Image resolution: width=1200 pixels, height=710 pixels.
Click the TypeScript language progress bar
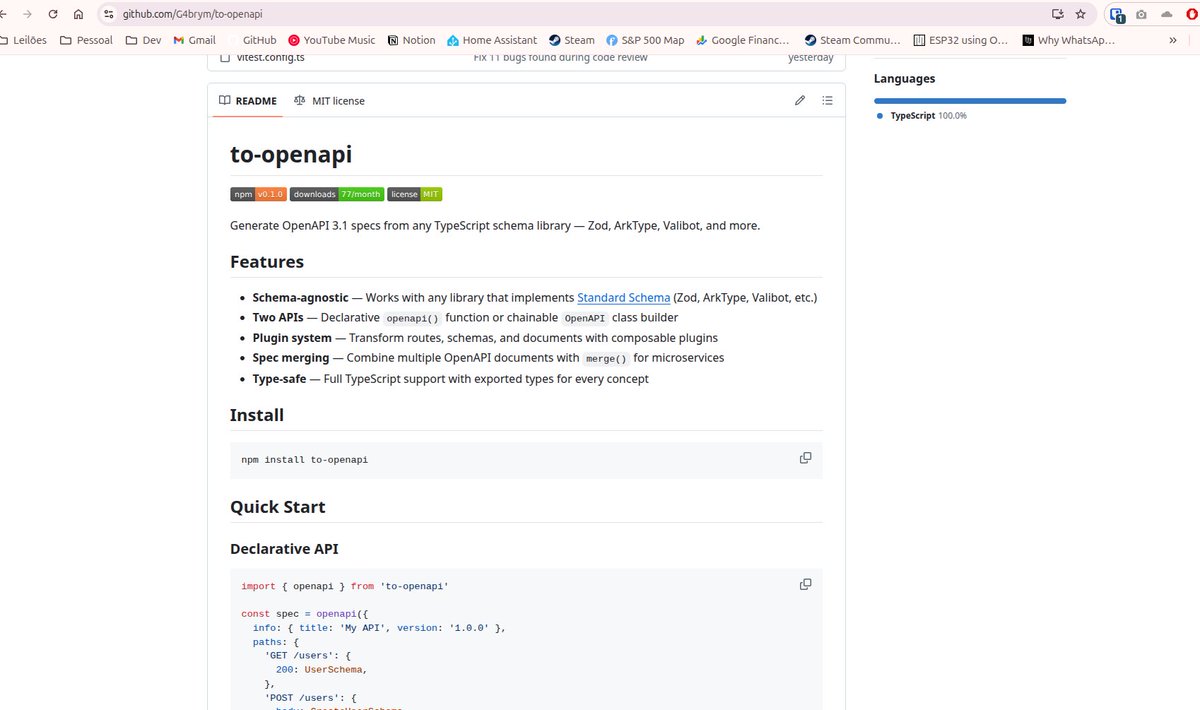(970, 101)
